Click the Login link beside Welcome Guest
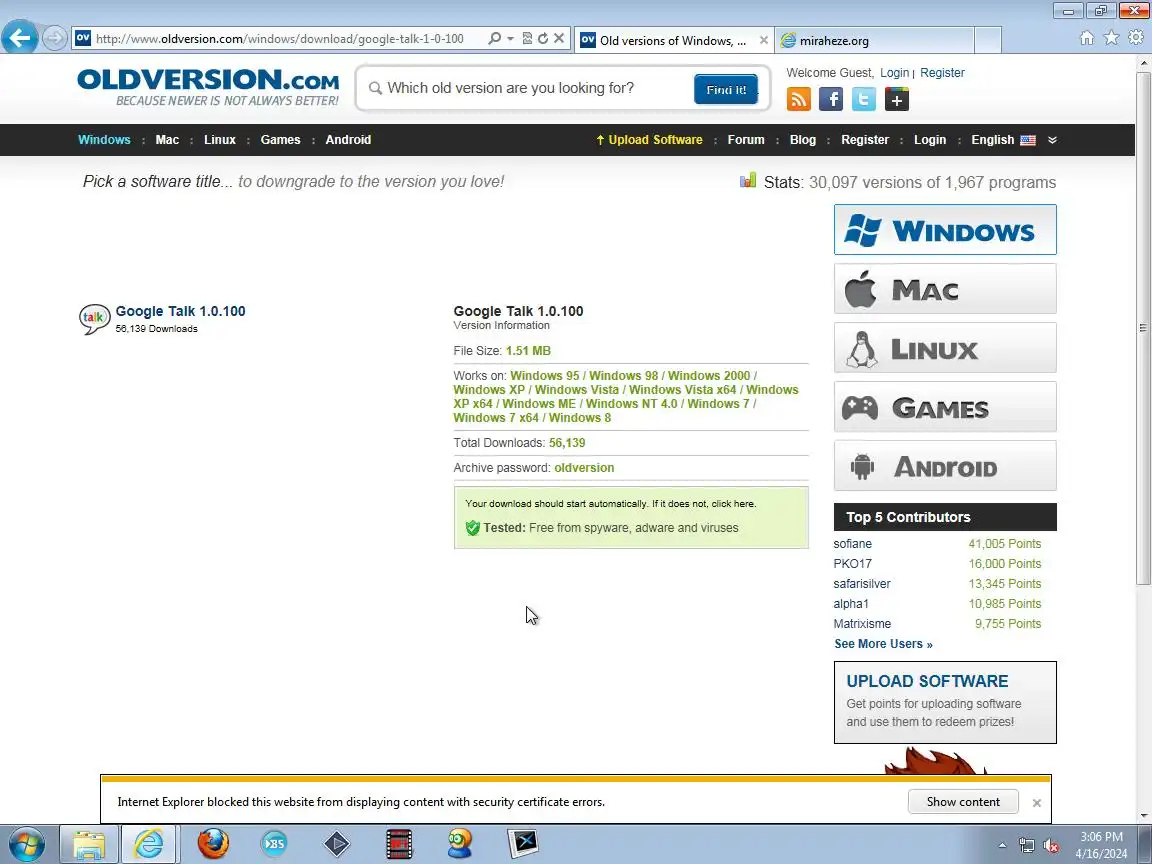Screen dimensions: 1152x864 pyautogui.click(x=894, y=73)
